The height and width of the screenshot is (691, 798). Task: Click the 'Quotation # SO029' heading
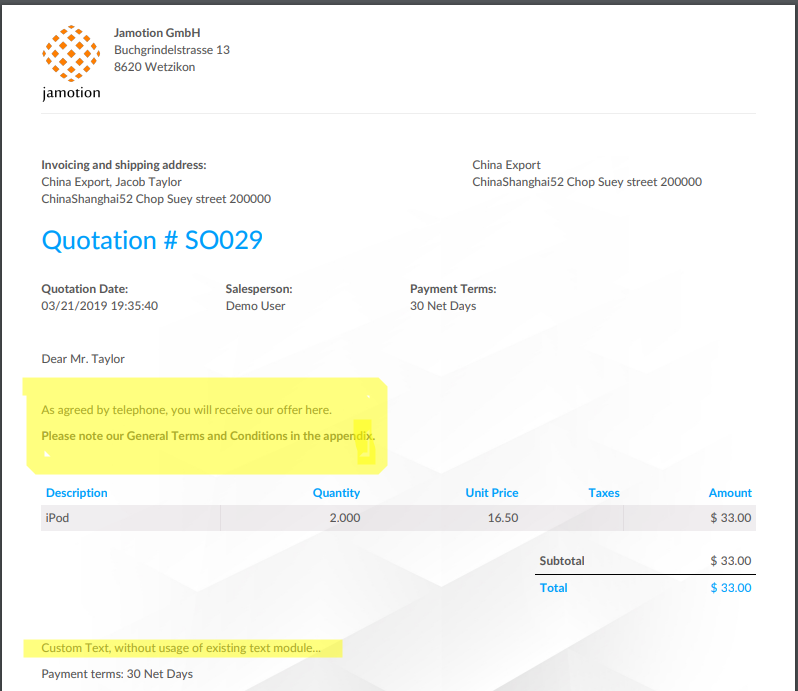[x=152, y=240]
